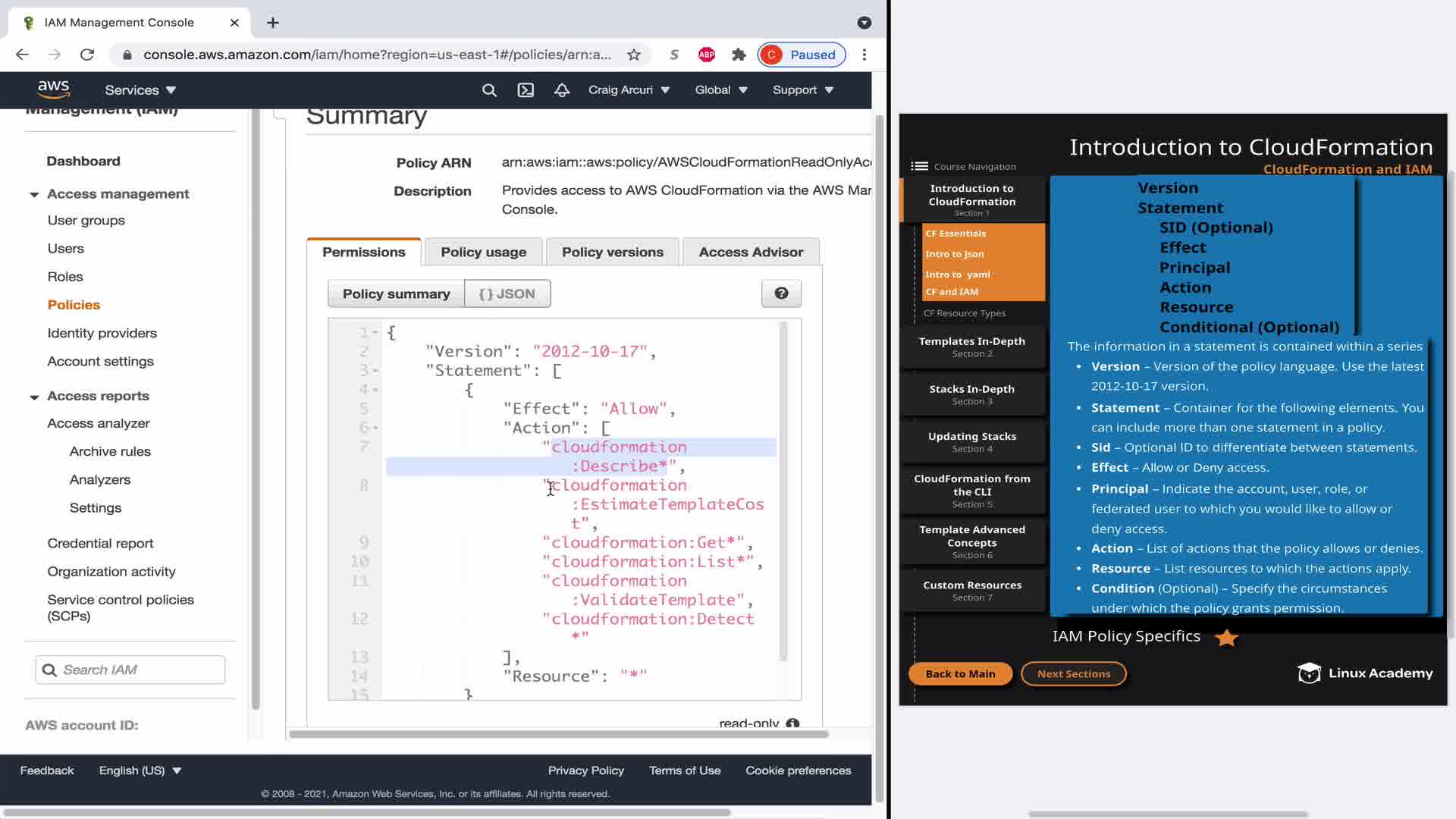This screenshot has width=1456, height=819.
Task: Launch the CloudShell terminal icon
Action: (526, 90)
